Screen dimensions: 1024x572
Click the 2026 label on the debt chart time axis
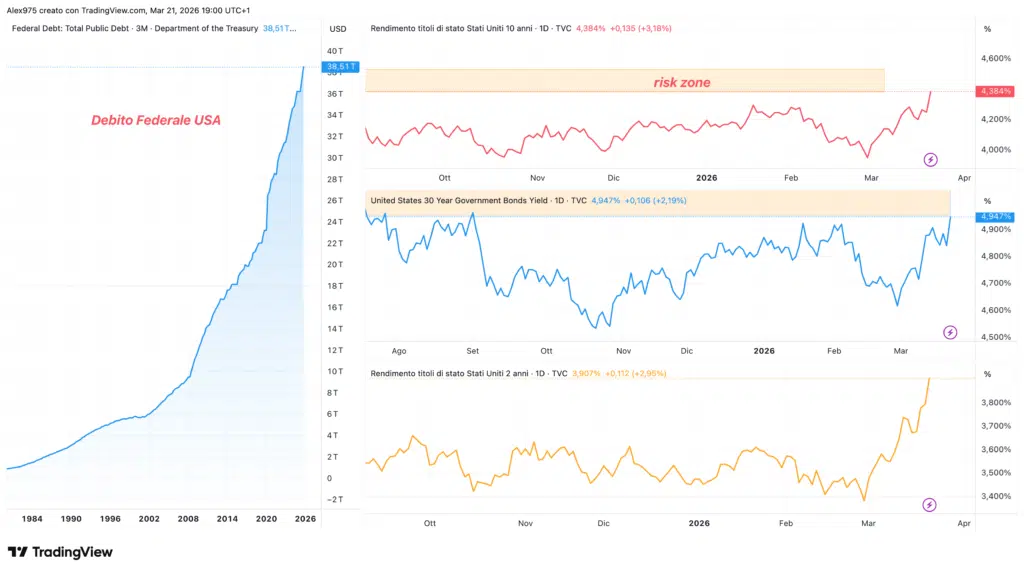(304, 519)
